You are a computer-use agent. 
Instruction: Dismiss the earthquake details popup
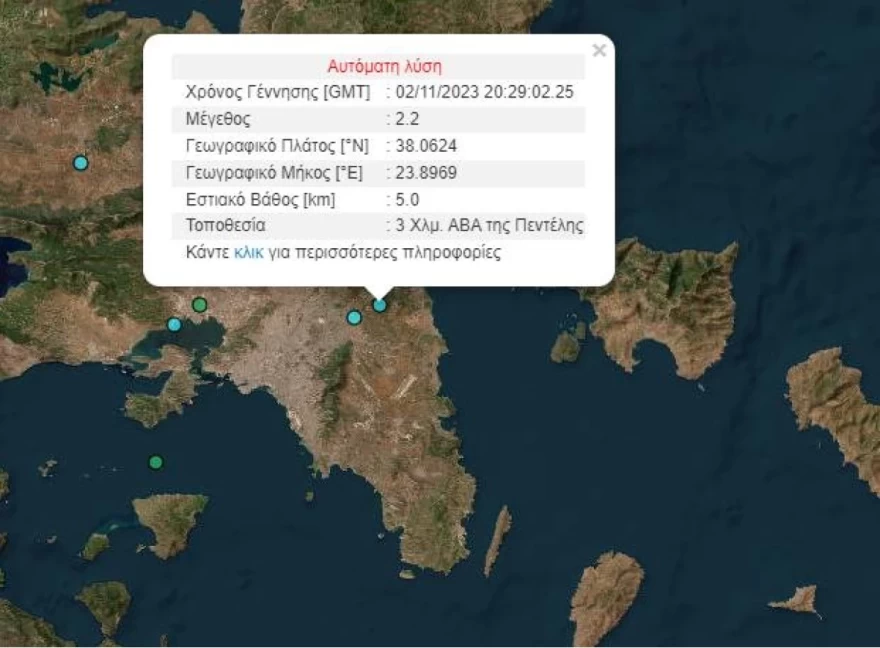tap(600, 48)
